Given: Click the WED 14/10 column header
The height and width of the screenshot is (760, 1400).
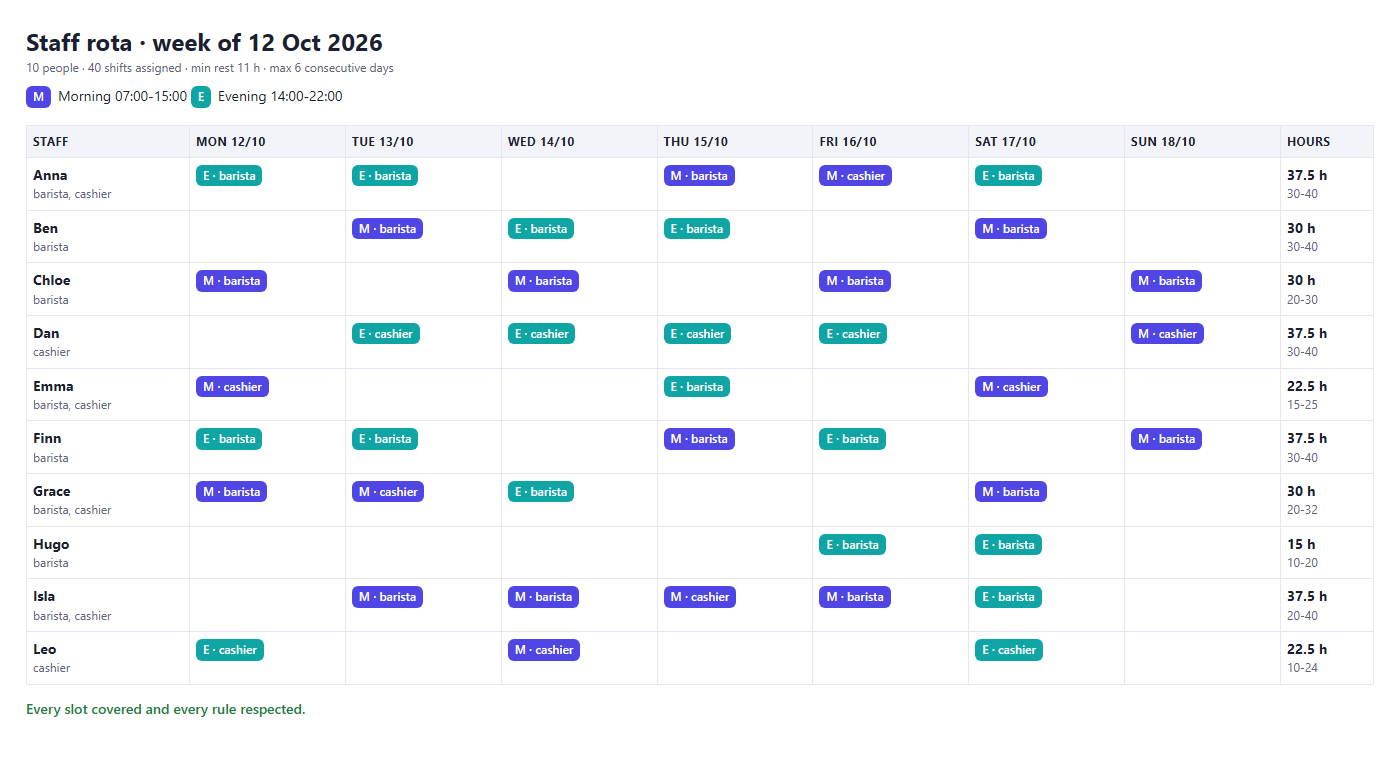Looking at the screenshot, I should [579, 142].
